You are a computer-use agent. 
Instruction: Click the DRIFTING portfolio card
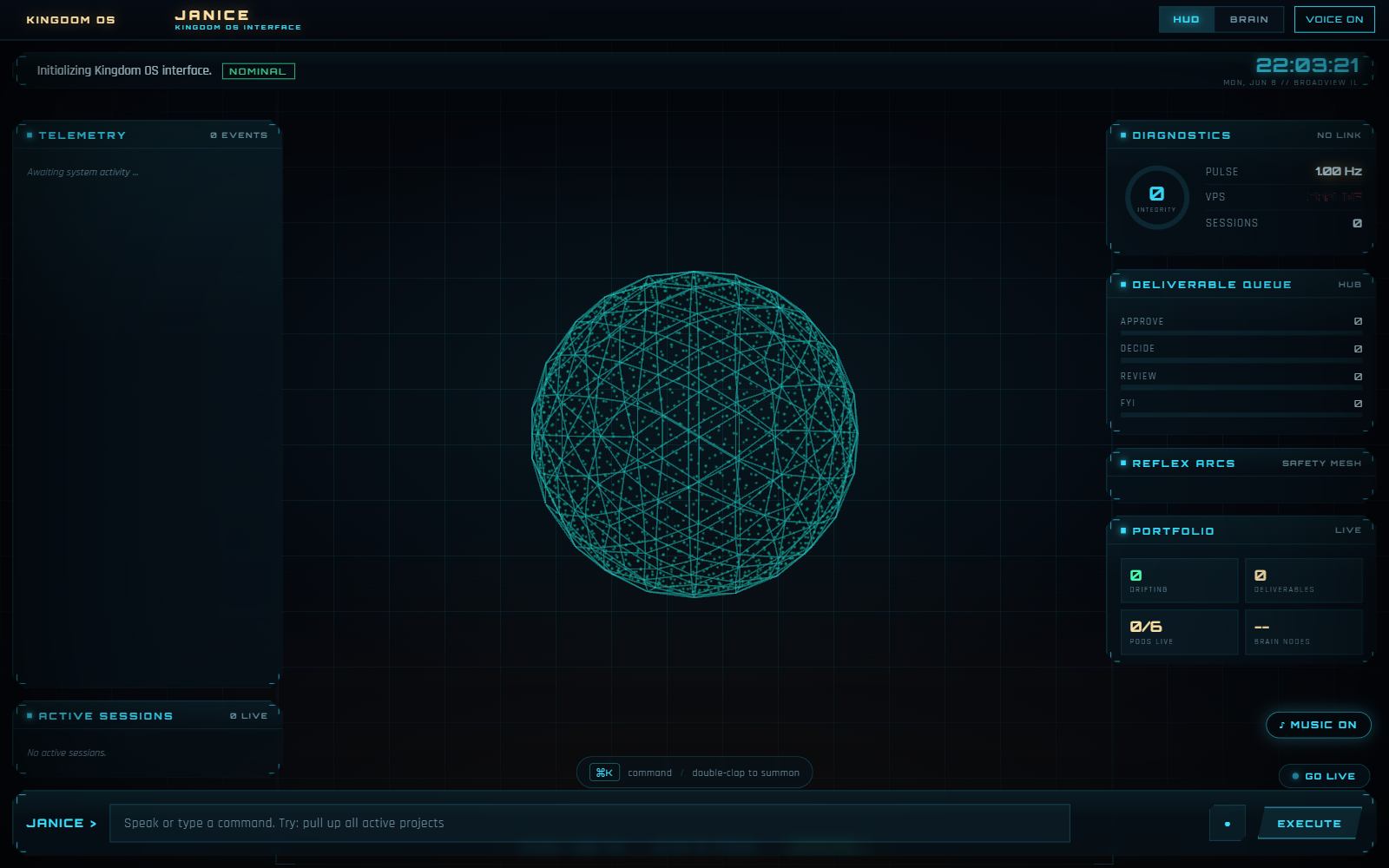coord(1179,580)
